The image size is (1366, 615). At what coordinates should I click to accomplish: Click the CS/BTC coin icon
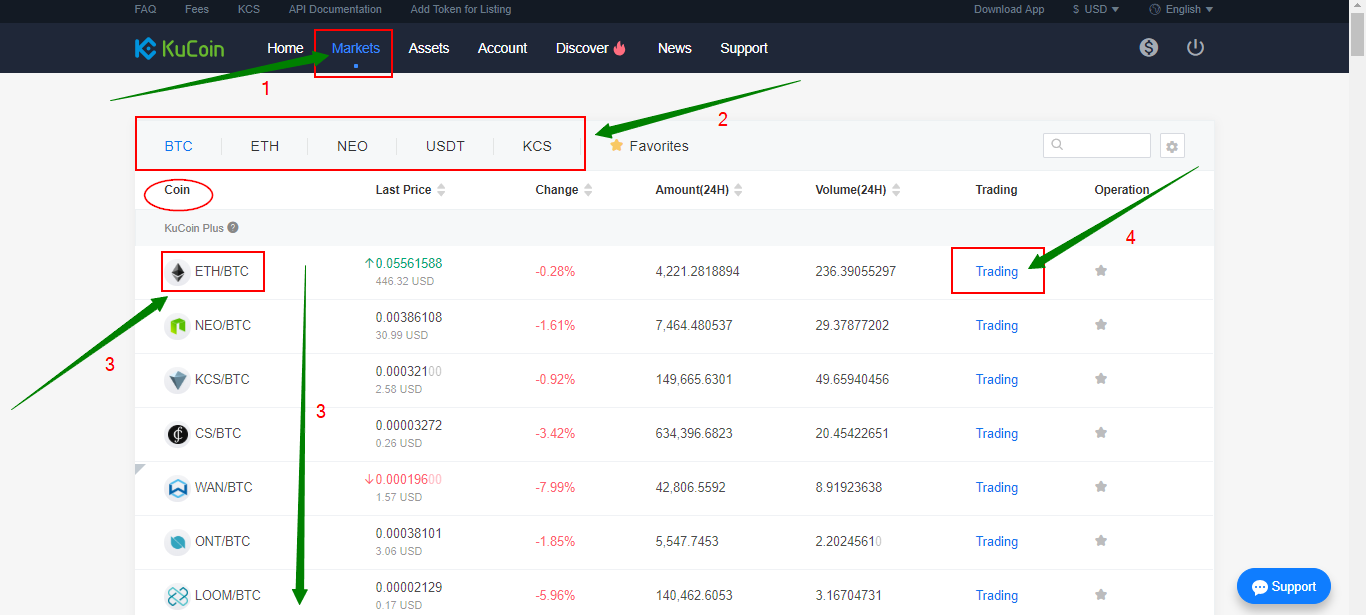pyautogui.click(x=177, y=434)
